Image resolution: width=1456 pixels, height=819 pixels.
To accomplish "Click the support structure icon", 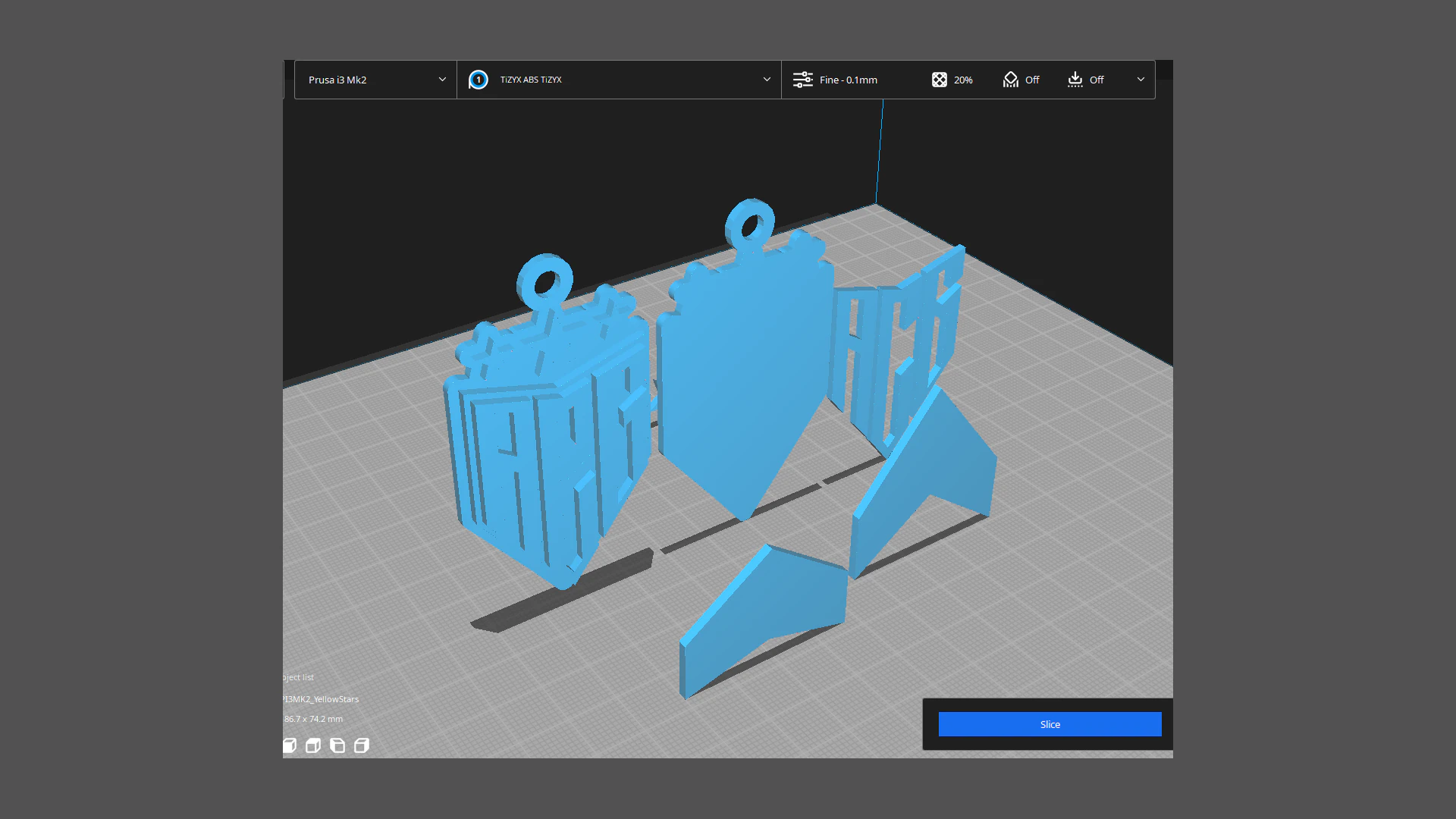I will 1010,80.
